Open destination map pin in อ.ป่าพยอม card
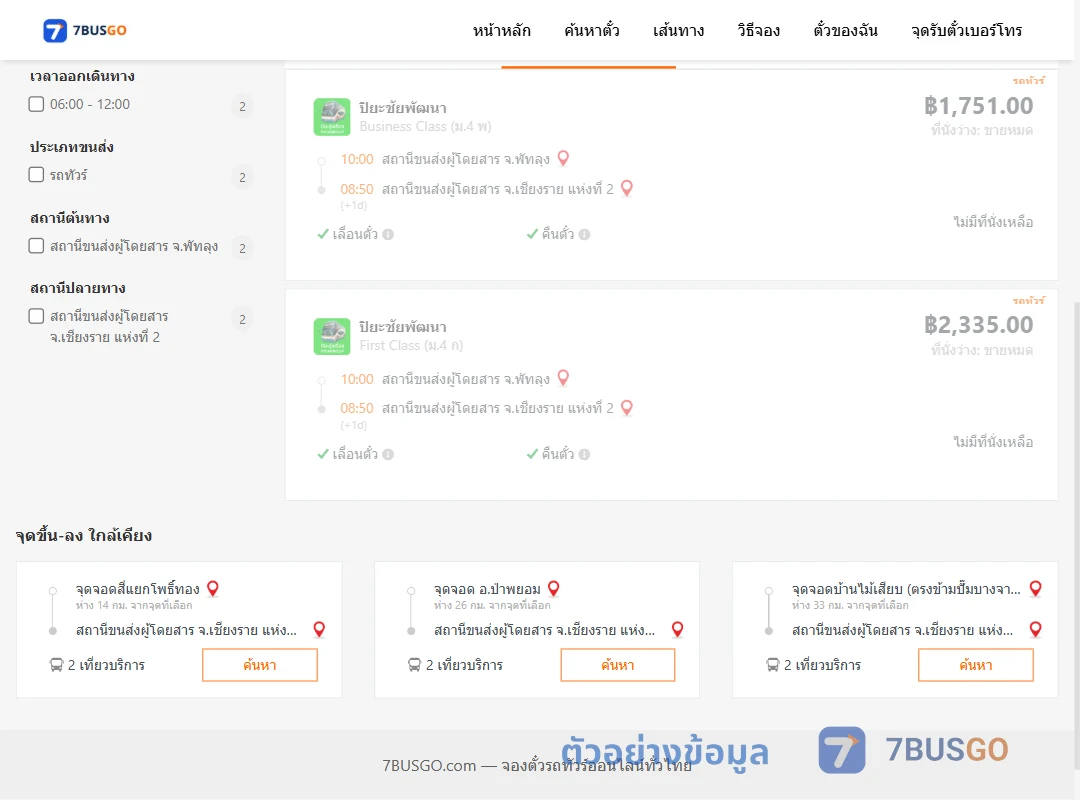Screen dimensions: 1080x800 (678, 629)
